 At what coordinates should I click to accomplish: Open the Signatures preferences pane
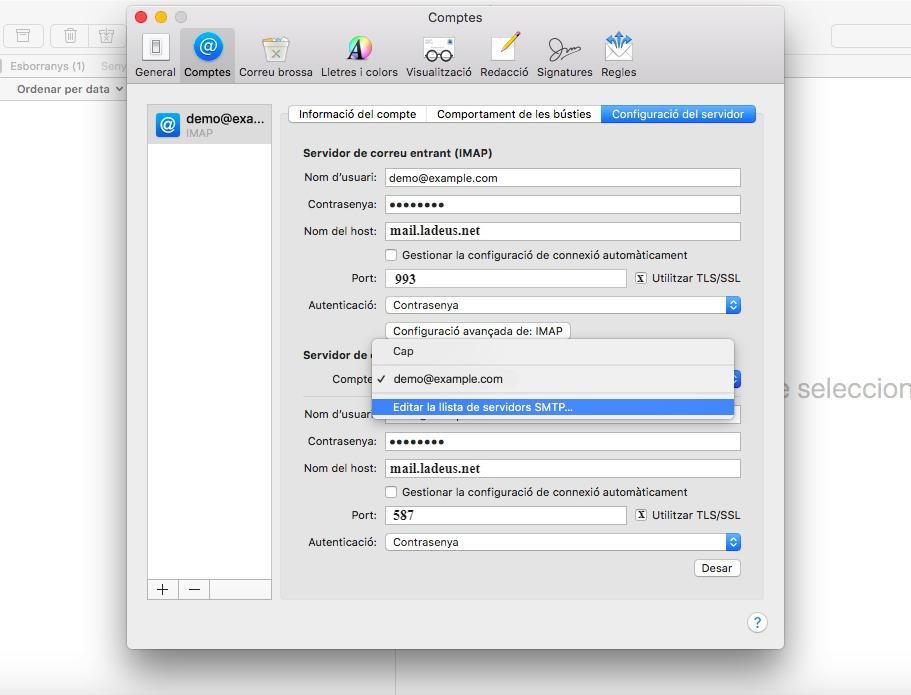564,55
